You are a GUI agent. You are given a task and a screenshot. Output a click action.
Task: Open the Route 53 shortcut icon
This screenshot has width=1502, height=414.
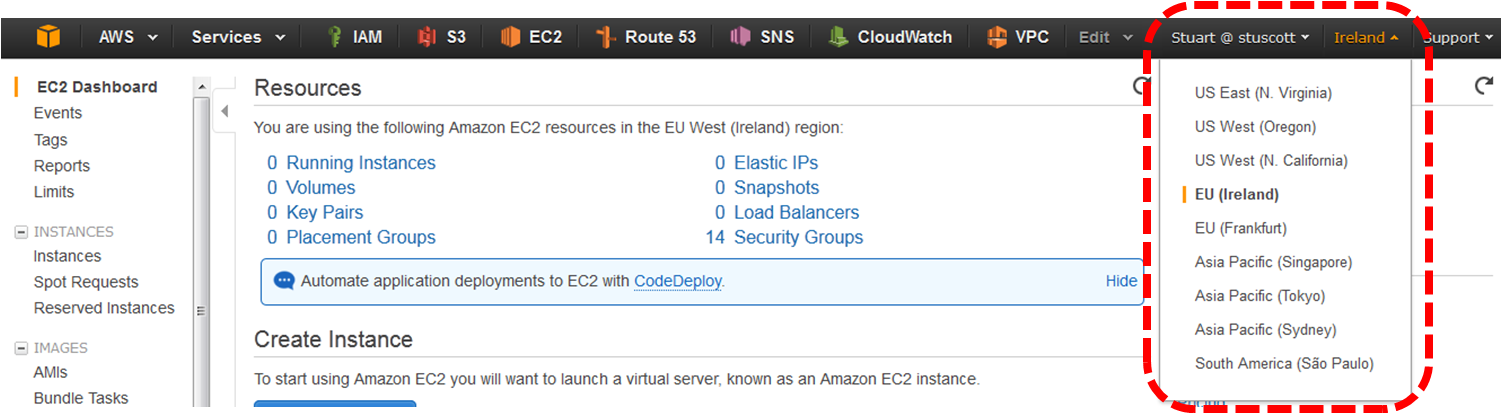pos(604,37)
